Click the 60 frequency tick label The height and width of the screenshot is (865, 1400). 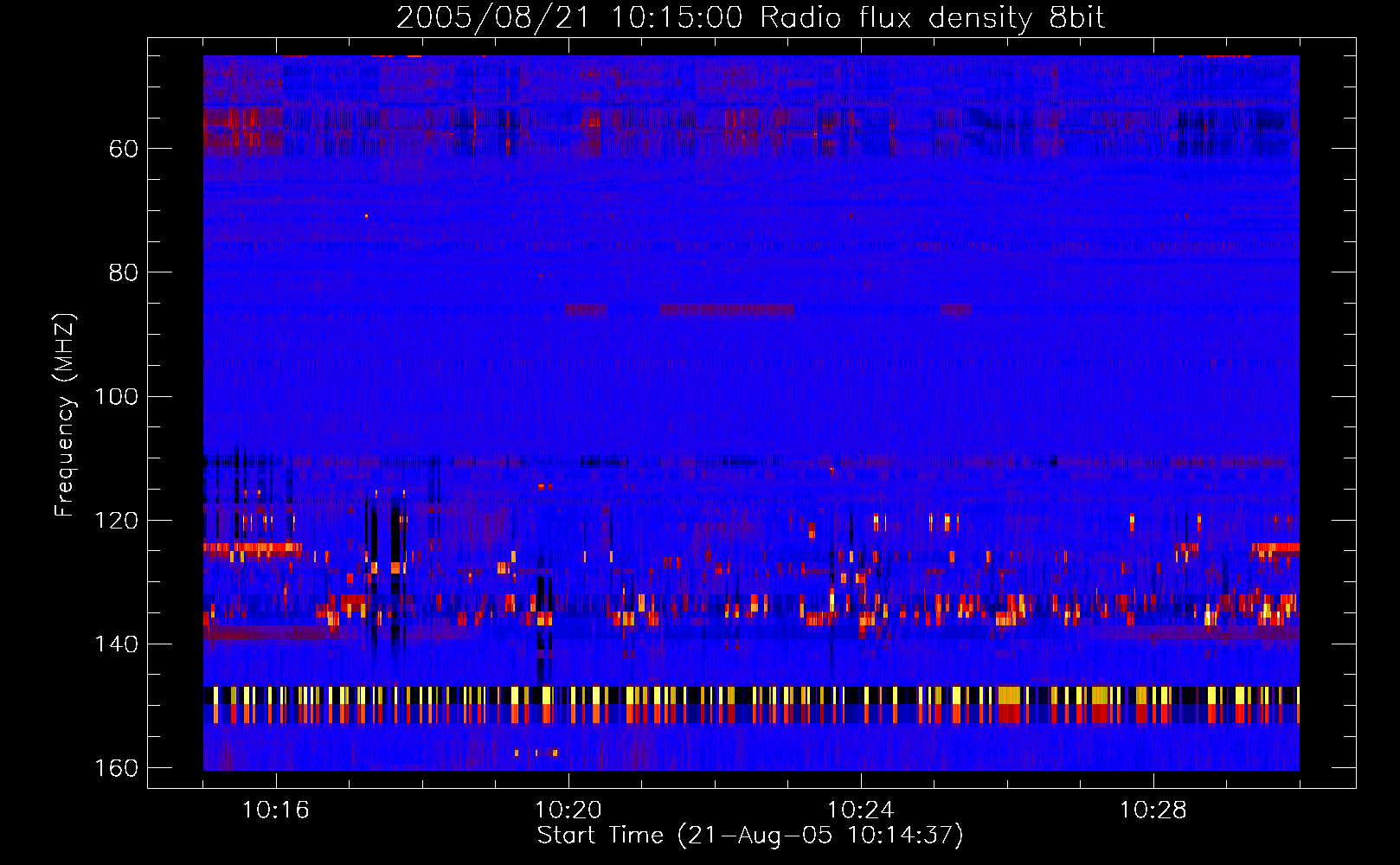124,149
